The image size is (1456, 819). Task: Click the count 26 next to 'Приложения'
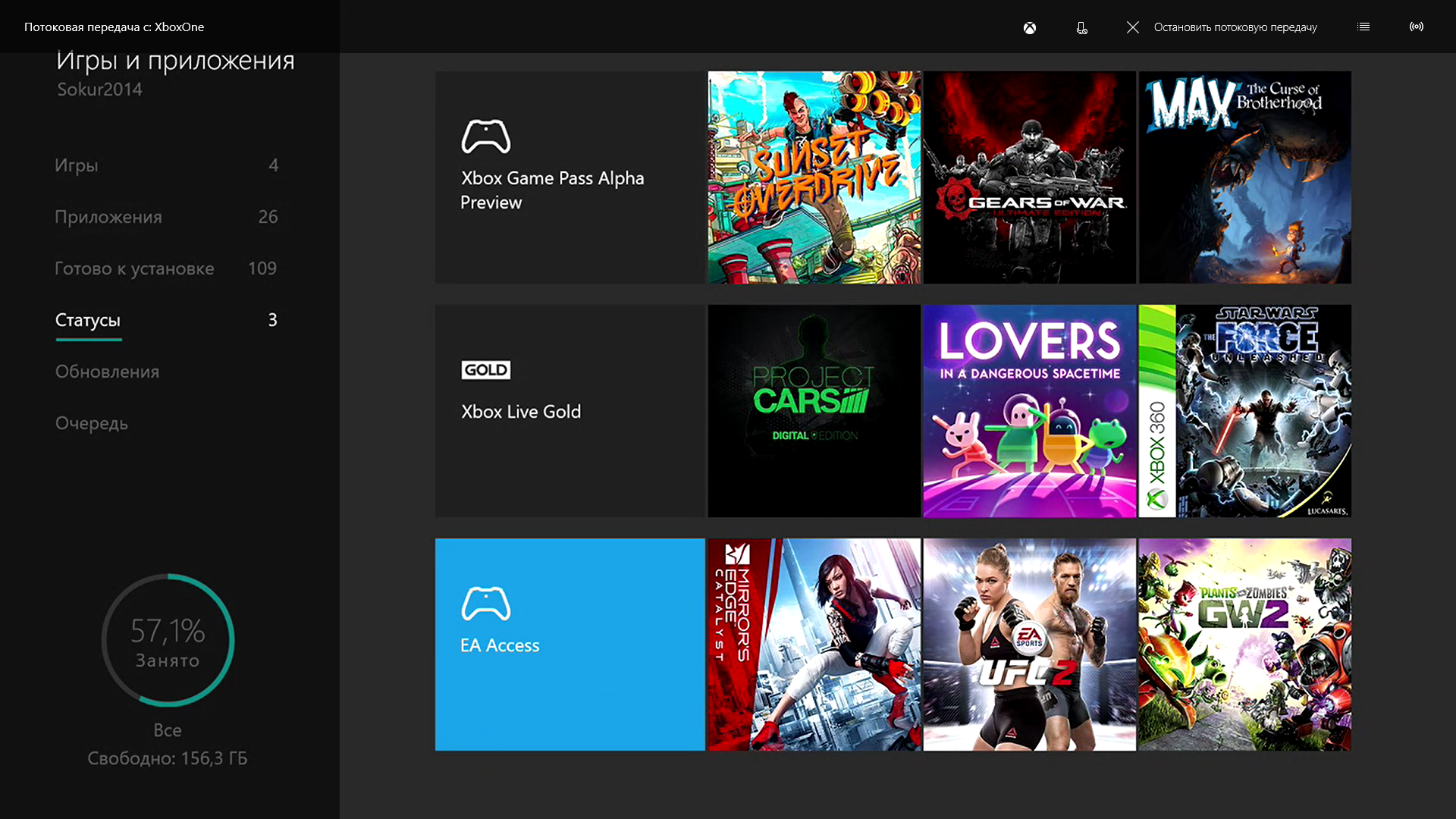[268, 217]
